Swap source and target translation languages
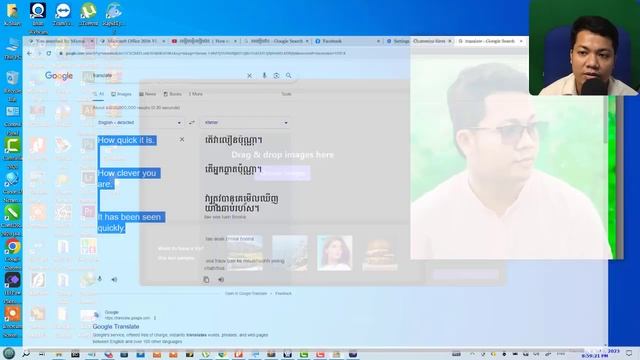Image resolution: width=640 pixels, height=360 pixels. (191, 122)
